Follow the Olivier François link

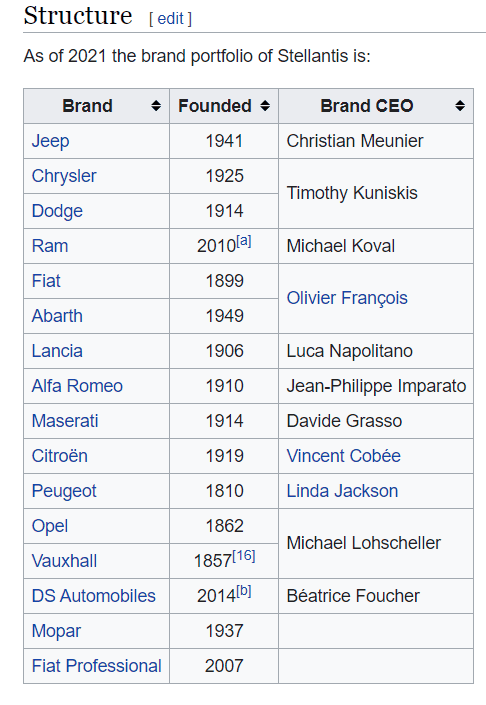coord(347,298)
